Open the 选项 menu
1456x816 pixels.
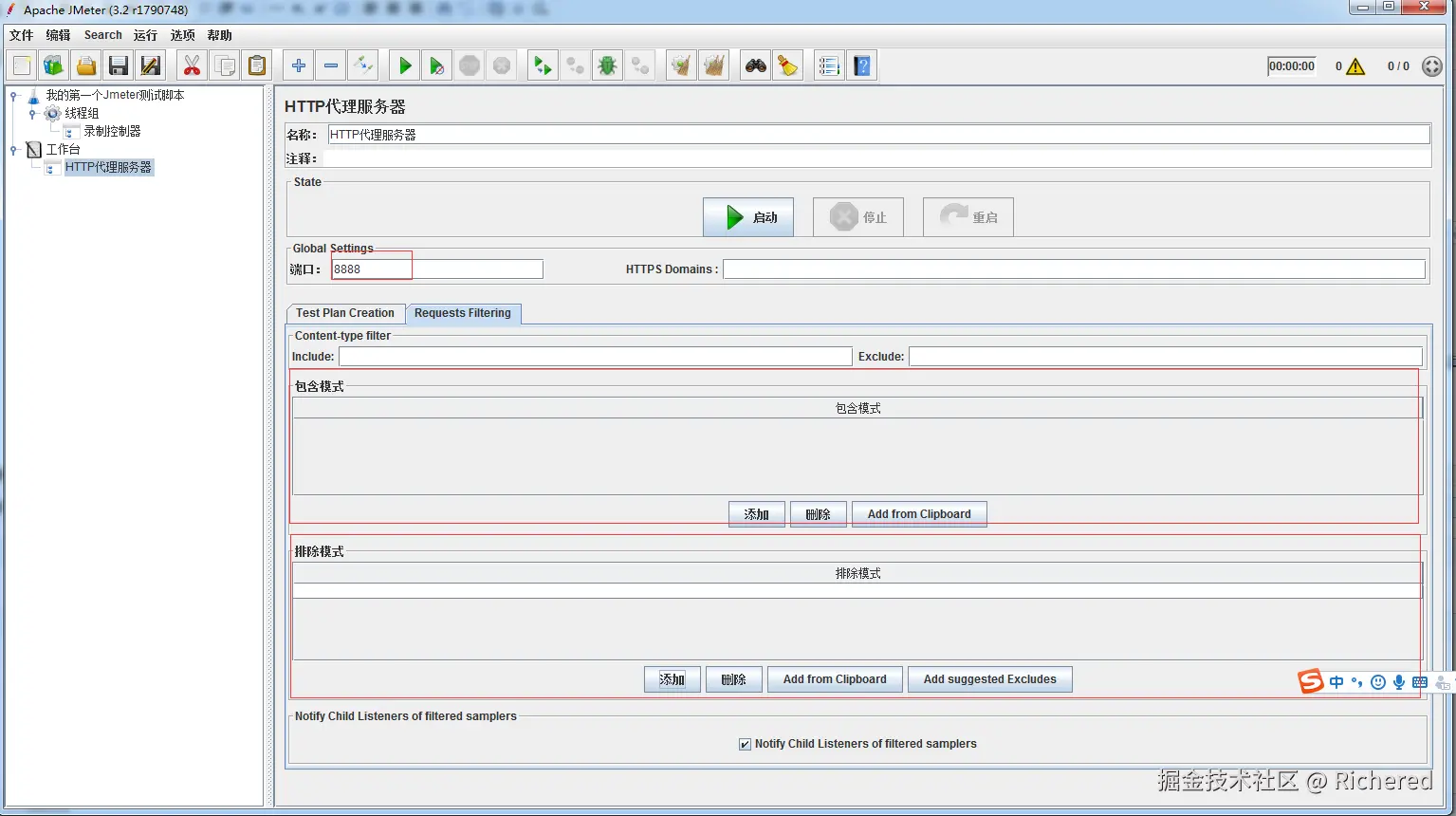(x=182, y=35)
